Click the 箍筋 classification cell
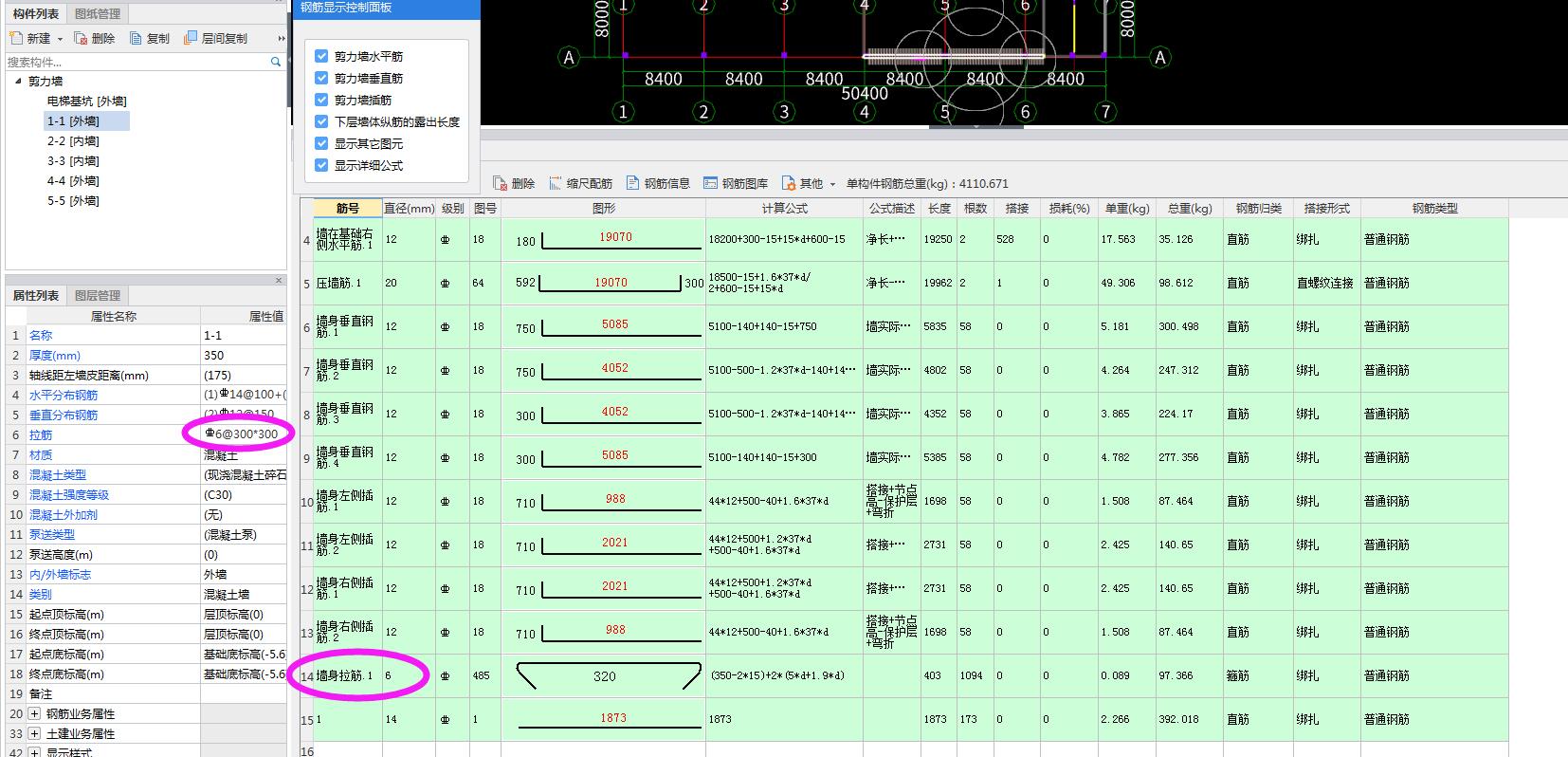Viewport: 1568px width, 757px height. 1257,676
